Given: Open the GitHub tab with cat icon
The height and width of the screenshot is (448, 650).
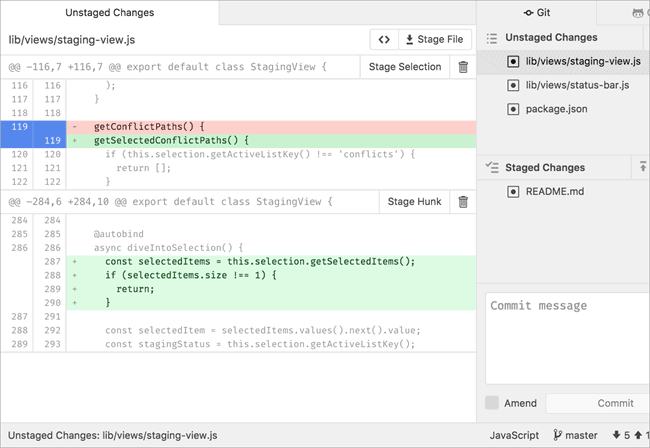Looking at the screenshot, I should click(x=638, y=13).
